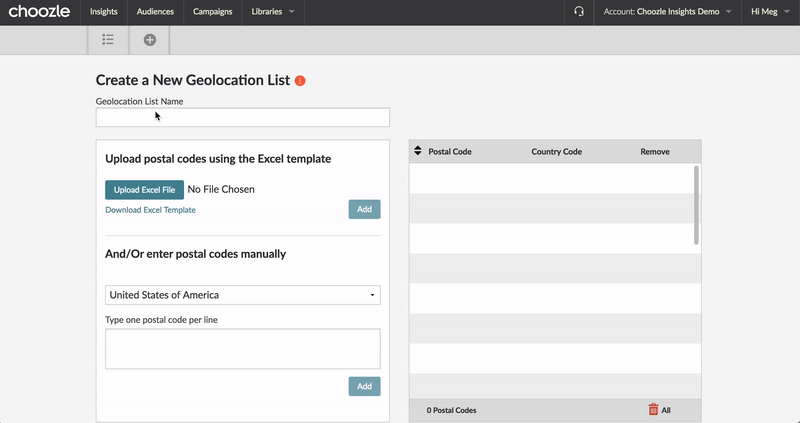Expand the Libraries dropdown menu
Image resolution: width=800 pixels, height=423 pixels.
tap(273, 11)
